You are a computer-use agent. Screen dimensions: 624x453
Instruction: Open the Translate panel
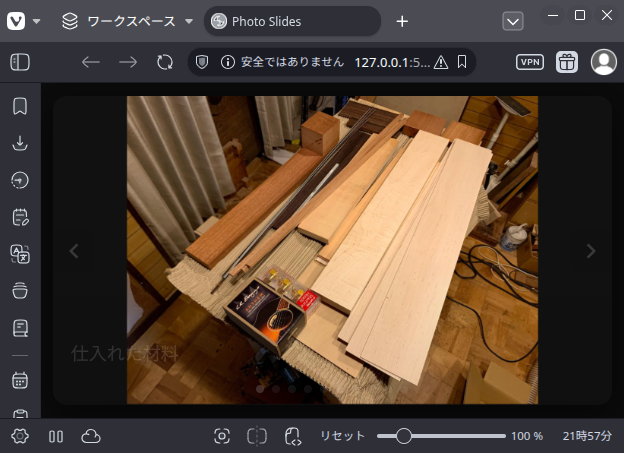[19, 254]
